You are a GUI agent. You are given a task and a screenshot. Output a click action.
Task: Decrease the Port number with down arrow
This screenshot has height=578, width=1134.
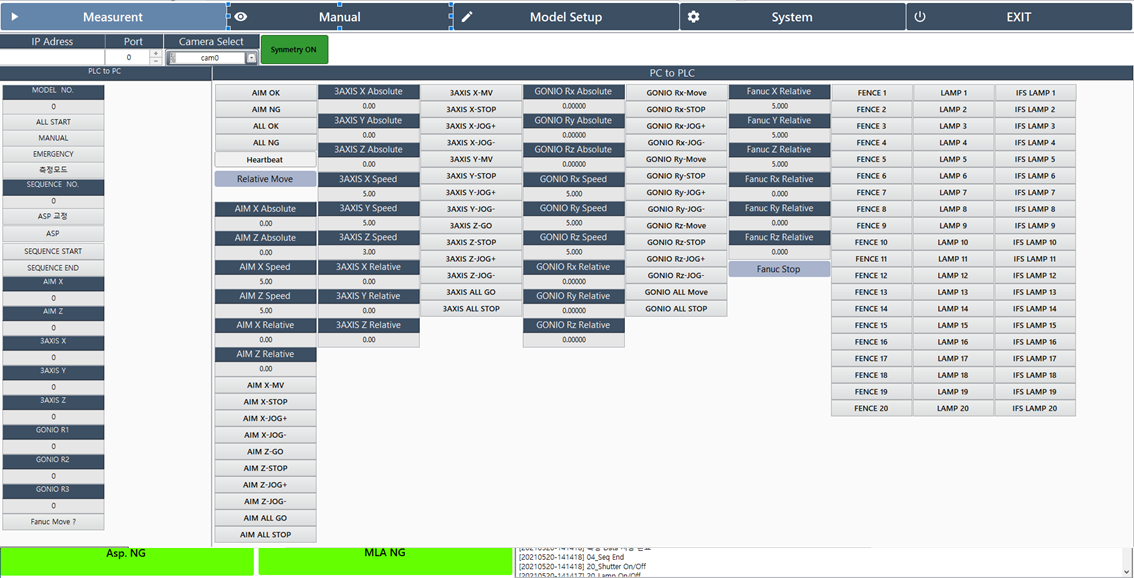pos(155,62)
